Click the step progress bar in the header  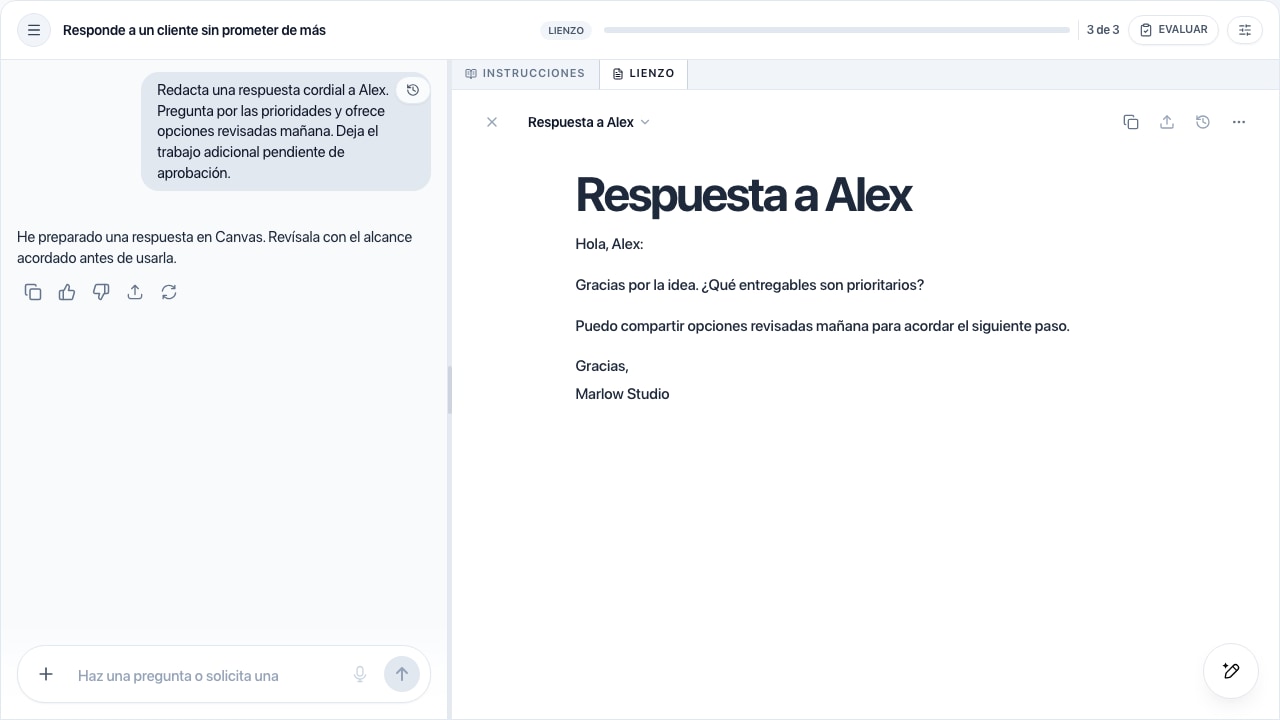click(837, 30)
